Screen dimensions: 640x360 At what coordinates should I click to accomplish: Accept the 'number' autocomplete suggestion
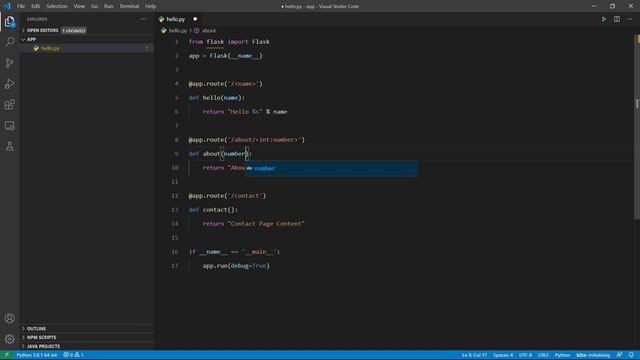tap(331, 168)
